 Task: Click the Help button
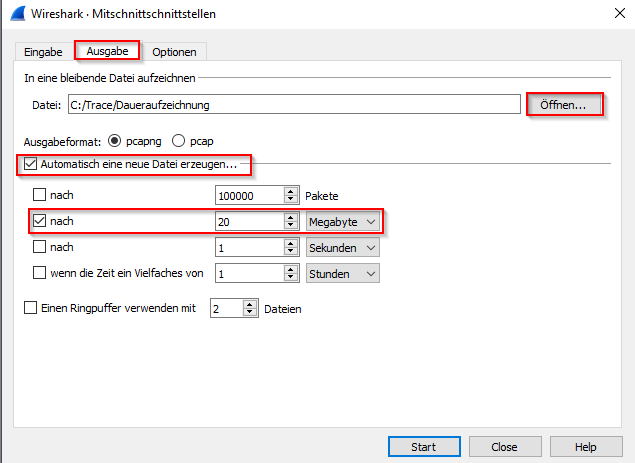[x=585, y=446]
